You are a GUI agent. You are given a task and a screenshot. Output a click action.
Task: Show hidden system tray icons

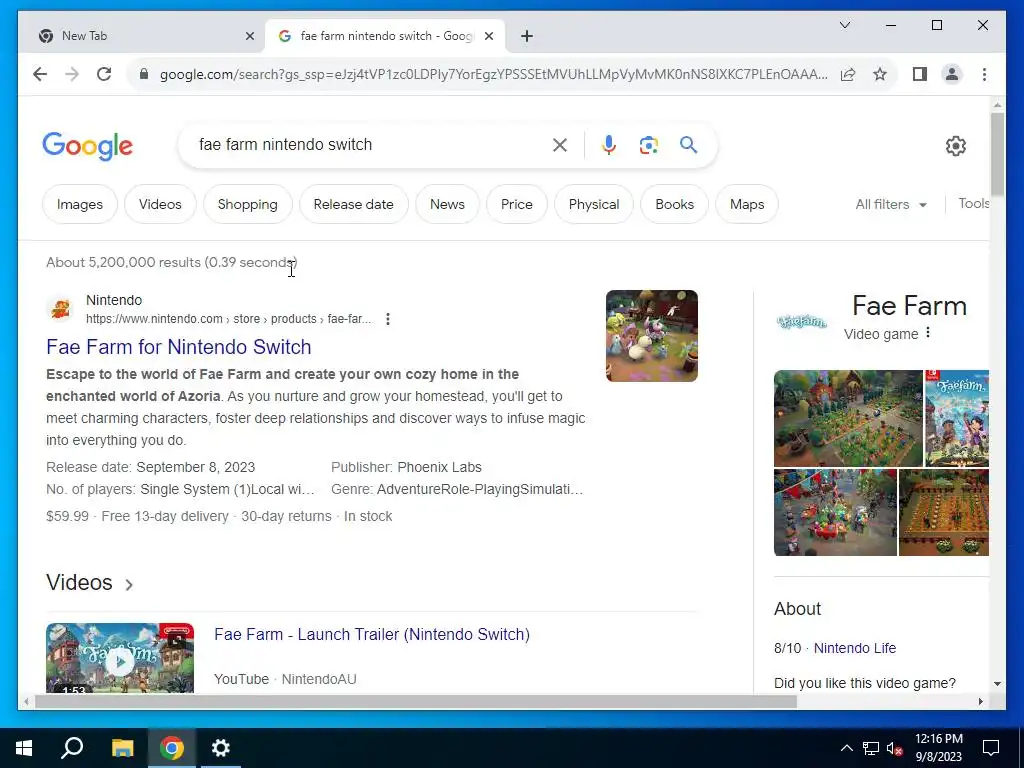click(846, 748)
